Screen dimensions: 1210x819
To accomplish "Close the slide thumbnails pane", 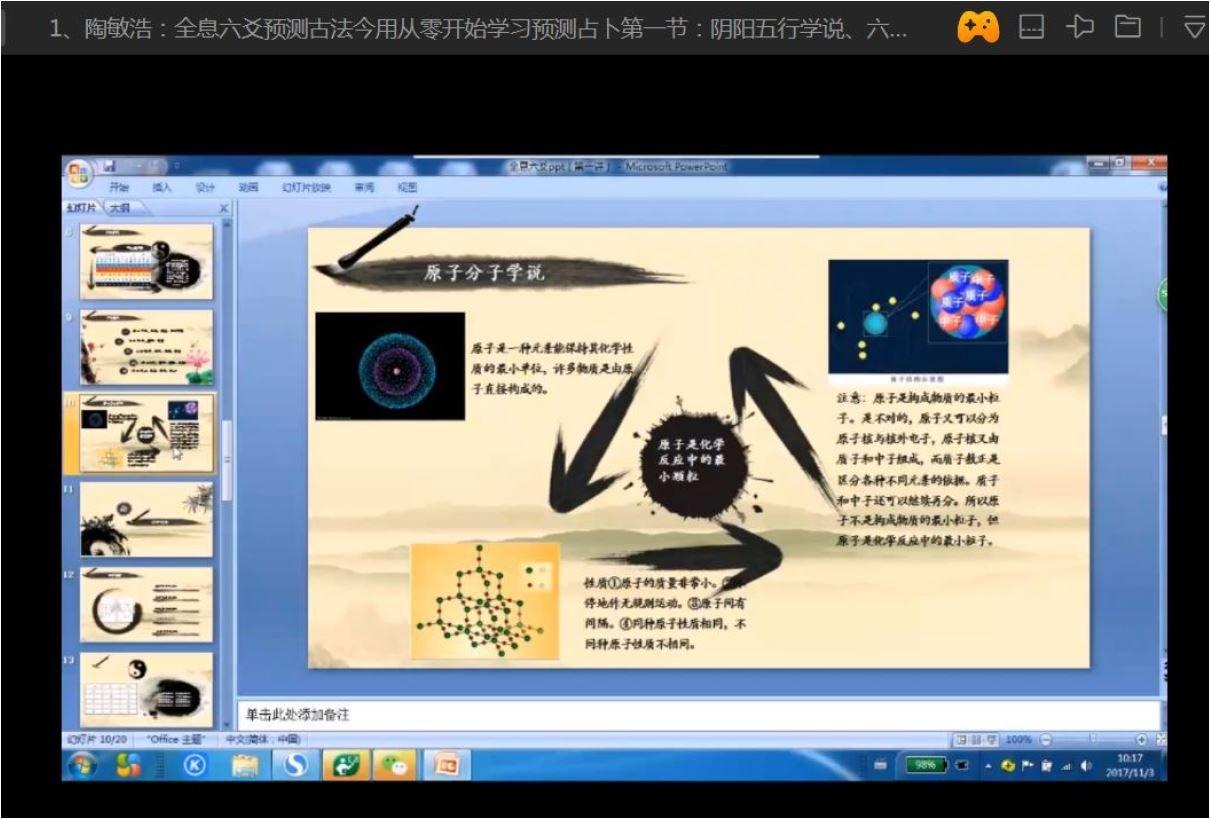I will [224, 208].
